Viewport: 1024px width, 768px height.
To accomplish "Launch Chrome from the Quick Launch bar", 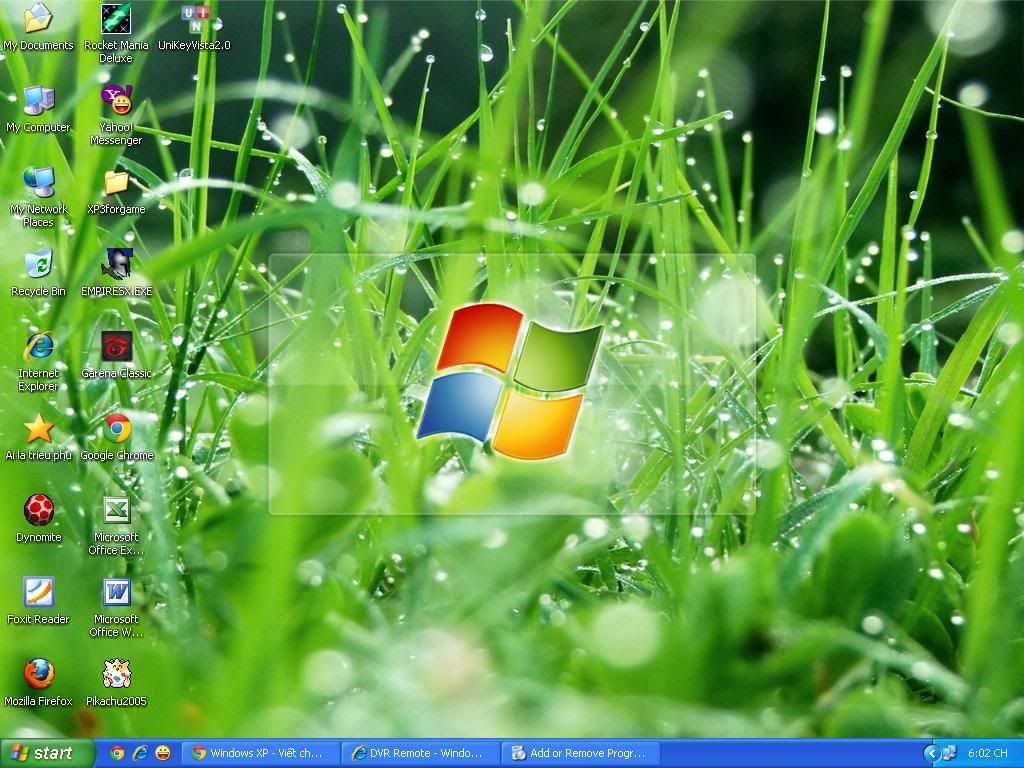I will (x=118, y=753).
